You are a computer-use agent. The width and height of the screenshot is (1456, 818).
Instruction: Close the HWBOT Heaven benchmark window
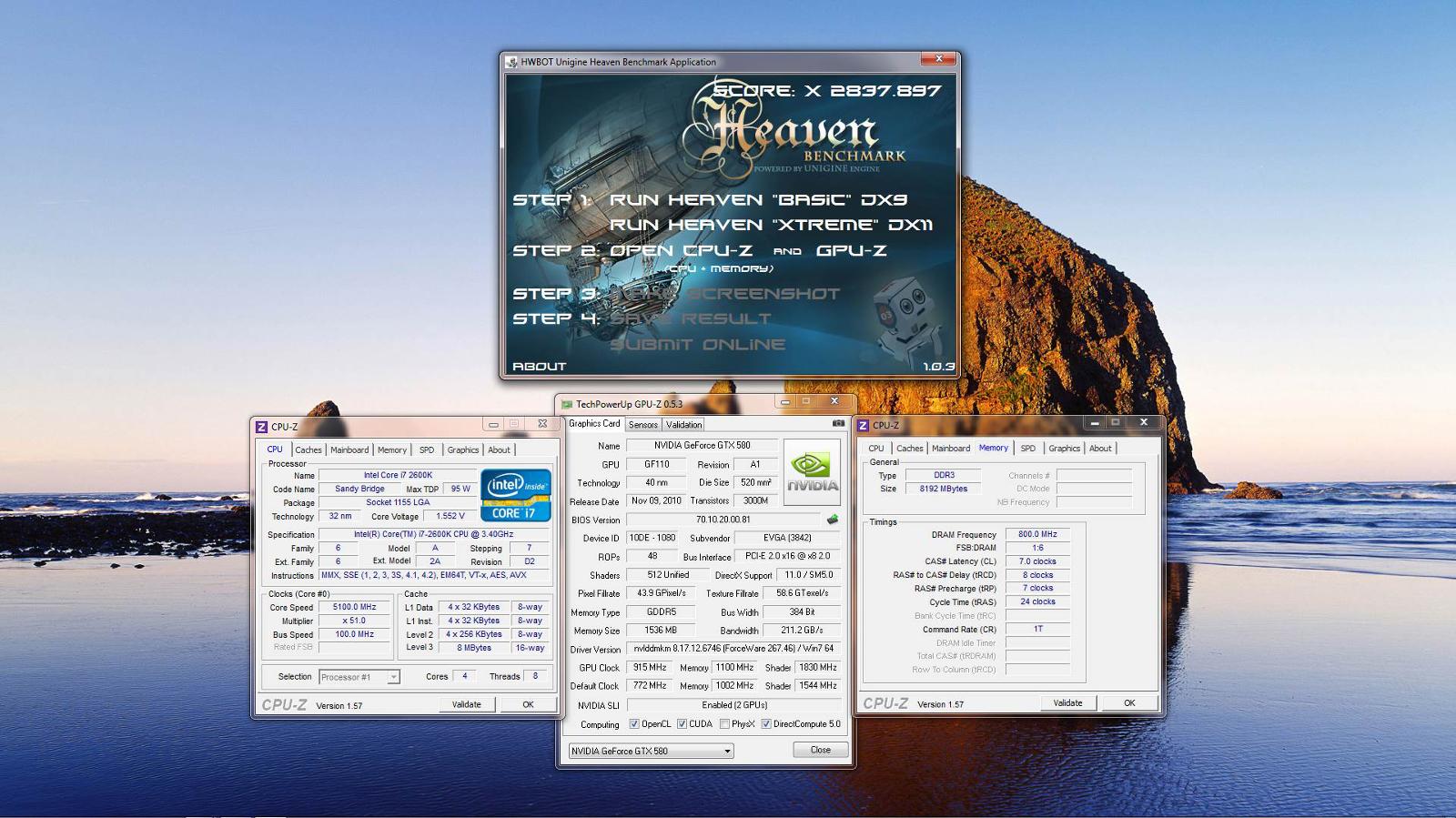pos(937,59)
